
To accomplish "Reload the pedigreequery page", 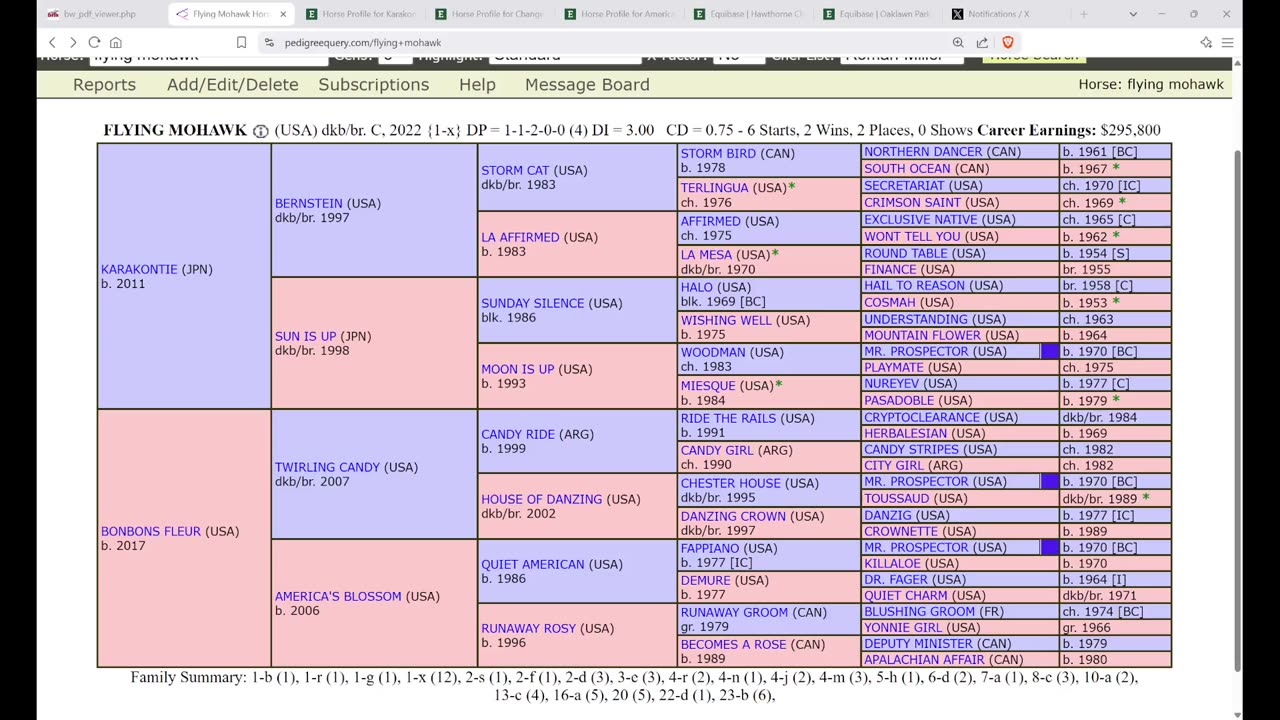I will [x=94, y=42].
